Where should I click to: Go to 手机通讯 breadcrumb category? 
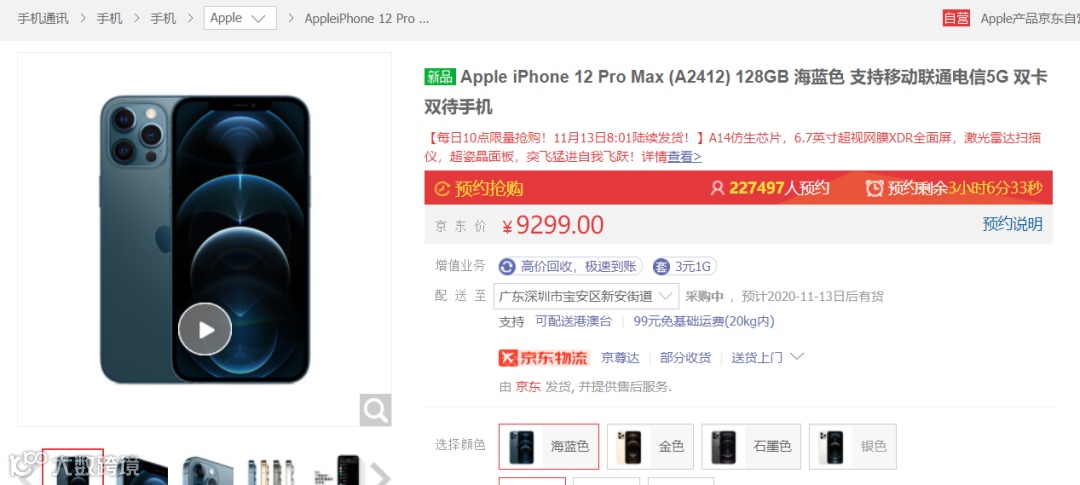click(x=43, y=19)
